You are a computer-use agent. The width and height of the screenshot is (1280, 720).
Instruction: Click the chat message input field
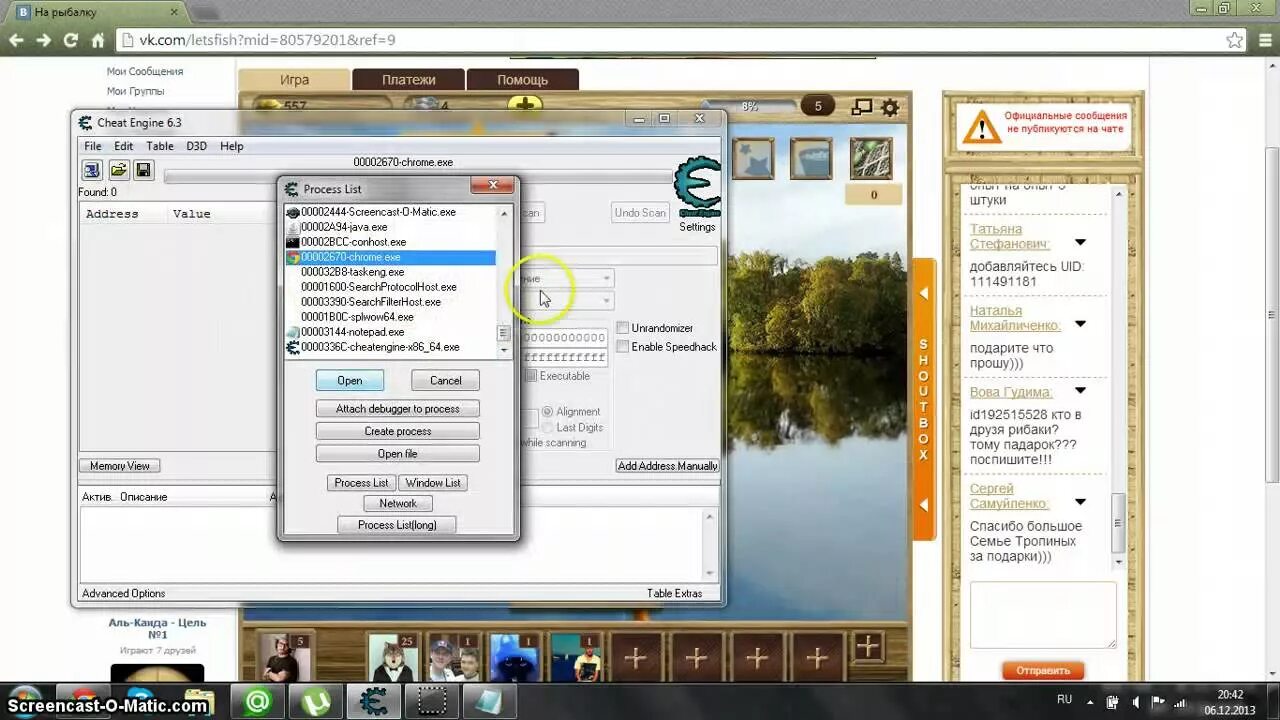pos(1043,615)
